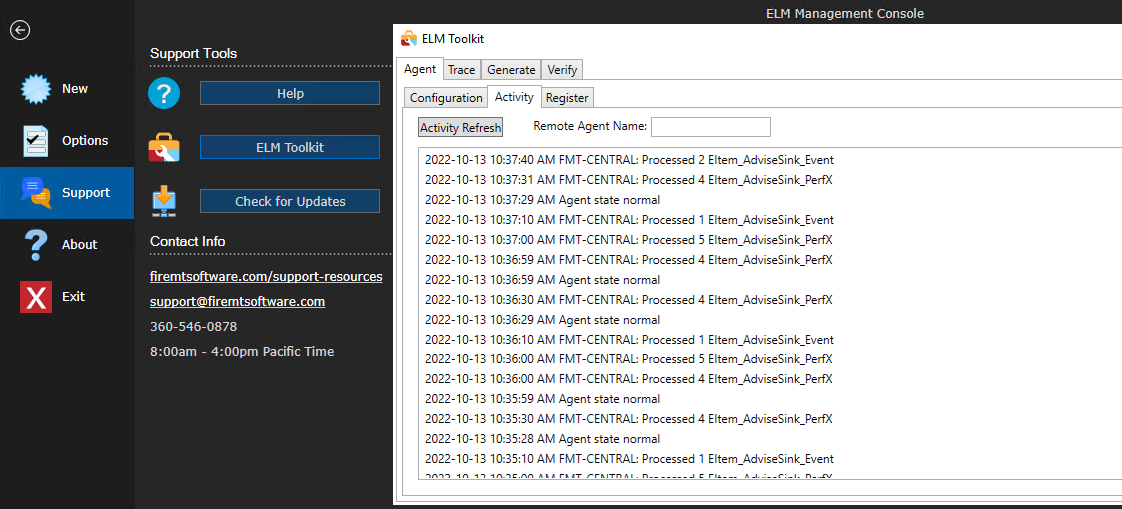Image resolution: width=1122 pixels, height=509 pixels.
Task: Click the About question mark icon
Action: point(36,245)
